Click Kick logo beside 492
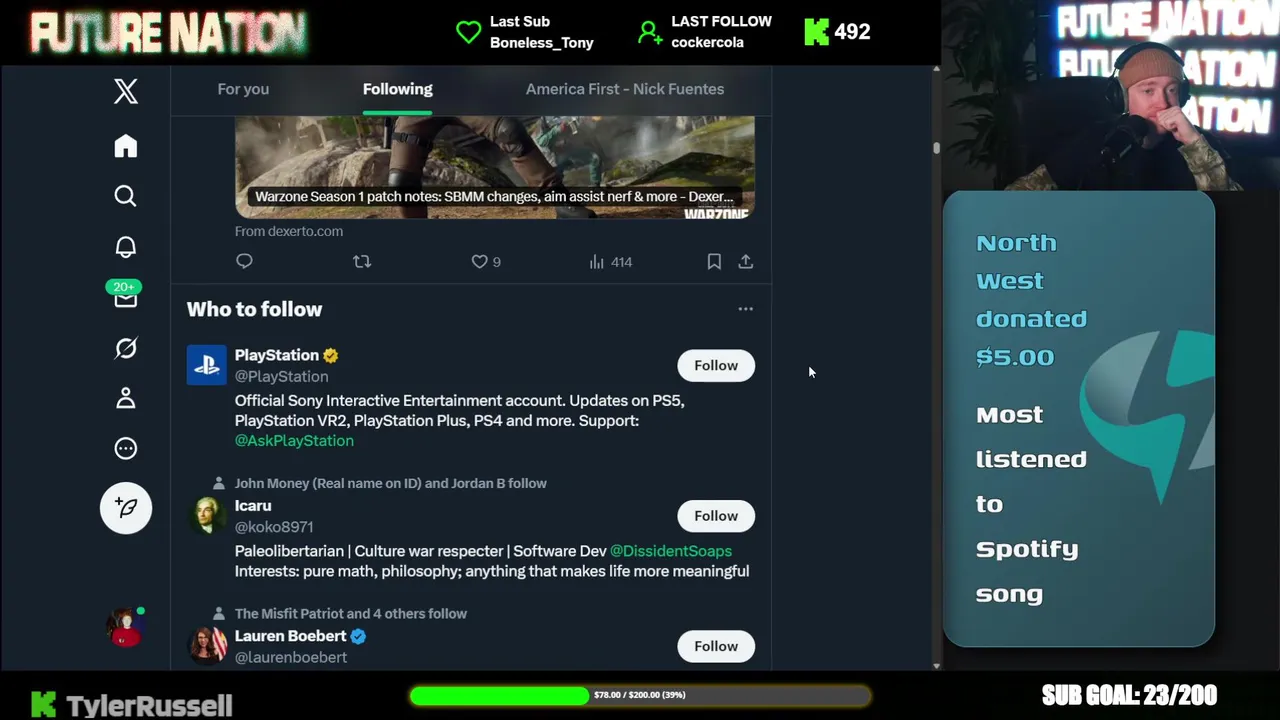The image size is (1280, 720). [816, 32]
